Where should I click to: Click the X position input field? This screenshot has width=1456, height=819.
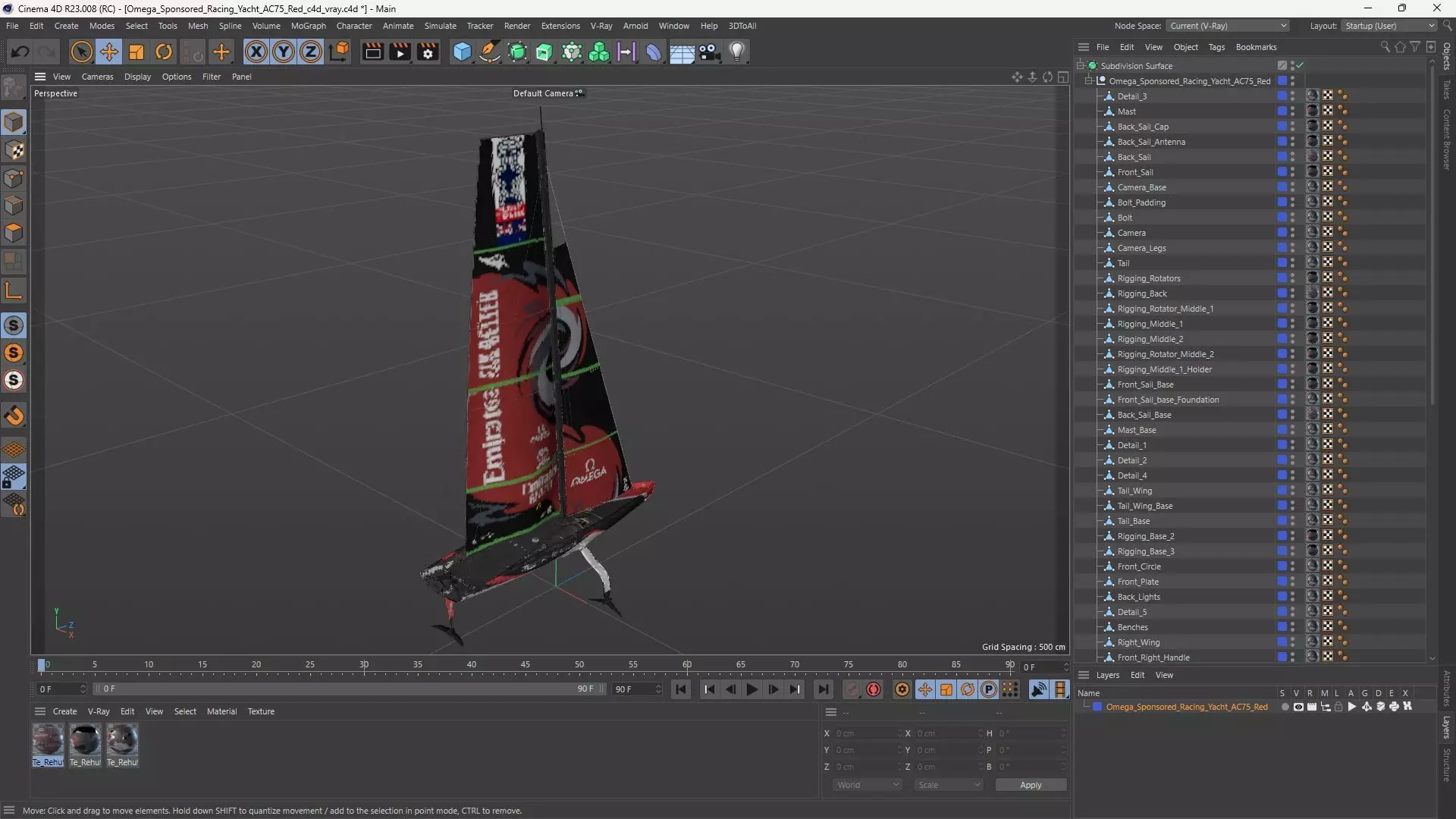pos(867,733)
